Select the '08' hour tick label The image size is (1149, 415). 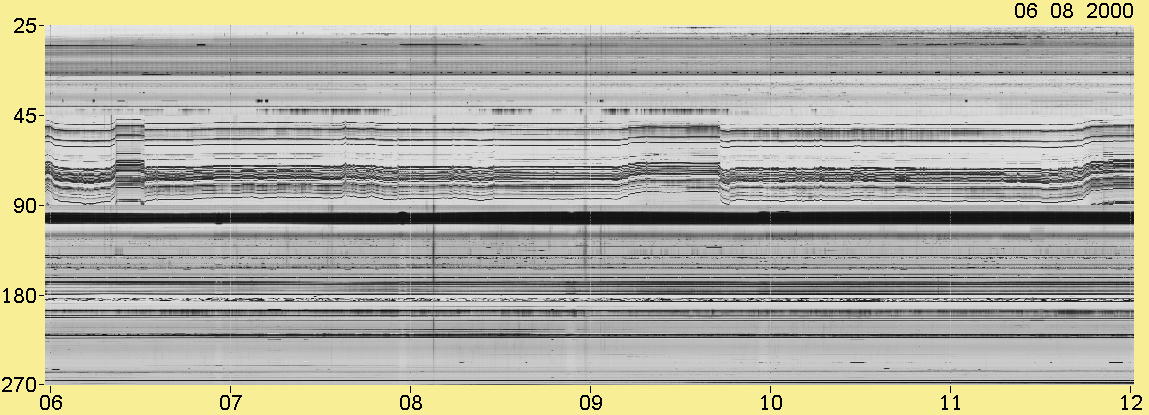410,403
